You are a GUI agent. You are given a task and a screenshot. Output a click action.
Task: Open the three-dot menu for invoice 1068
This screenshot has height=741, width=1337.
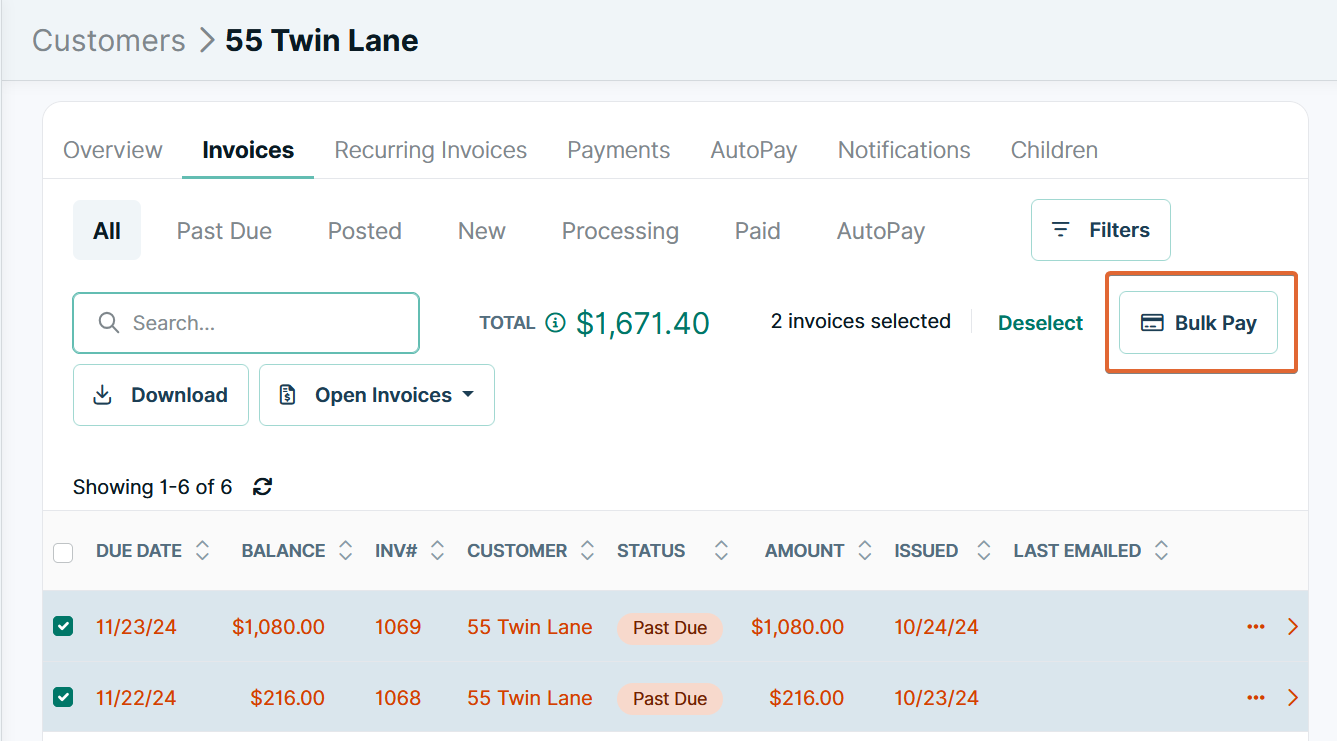coord(1256,697)
